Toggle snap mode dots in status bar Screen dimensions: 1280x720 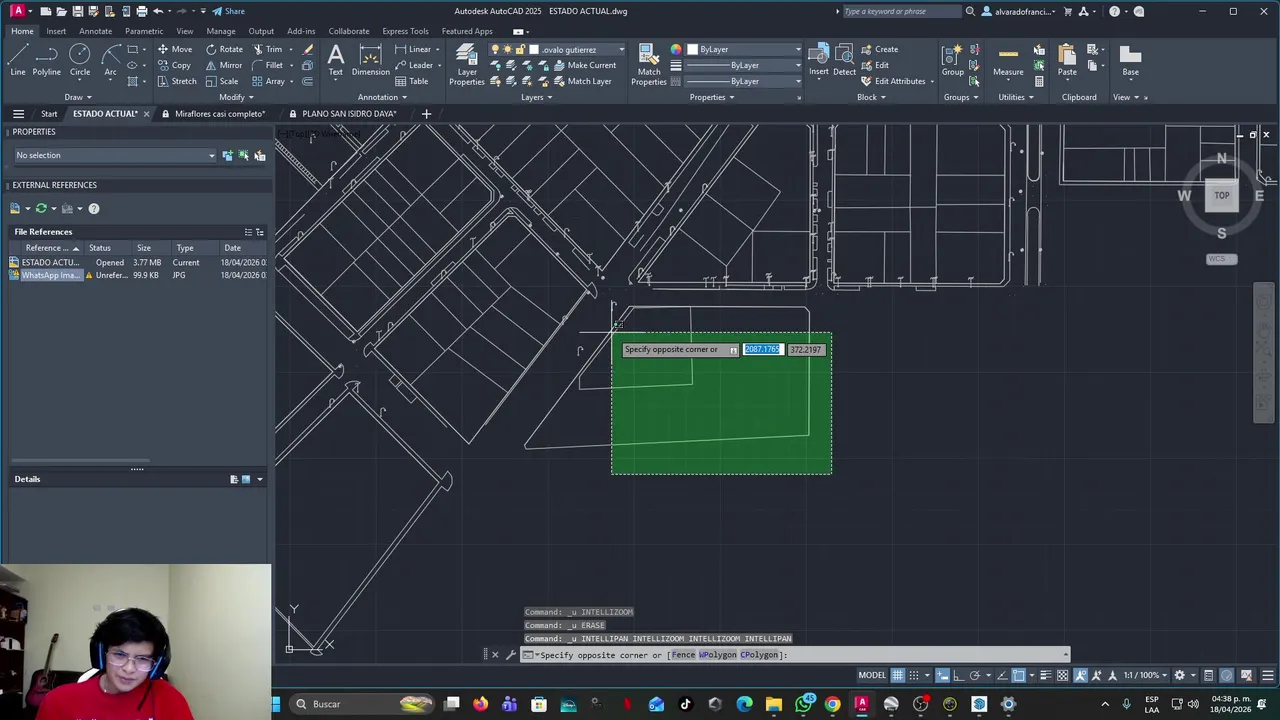pos(914,675)
